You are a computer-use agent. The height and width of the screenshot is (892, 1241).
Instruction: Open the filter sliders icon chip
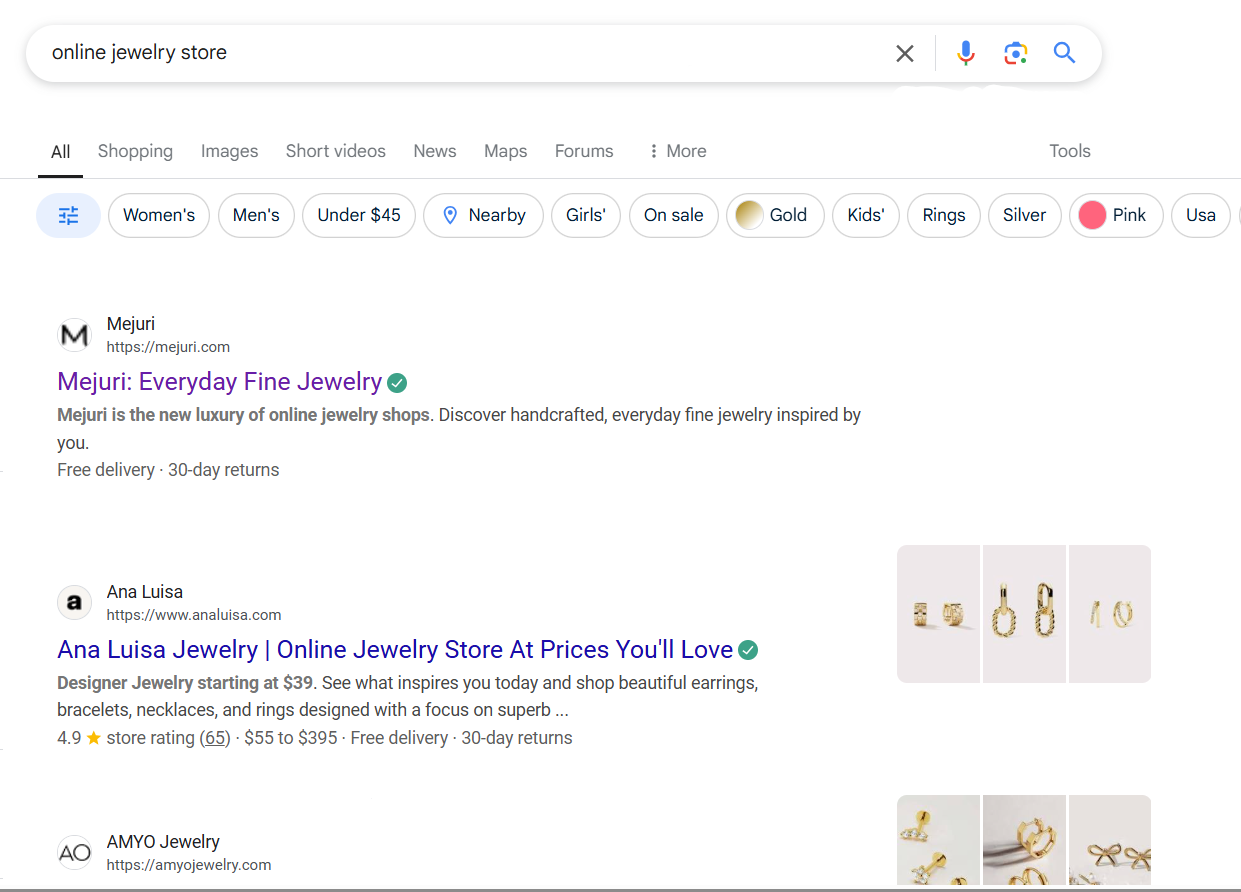point(68,215)
